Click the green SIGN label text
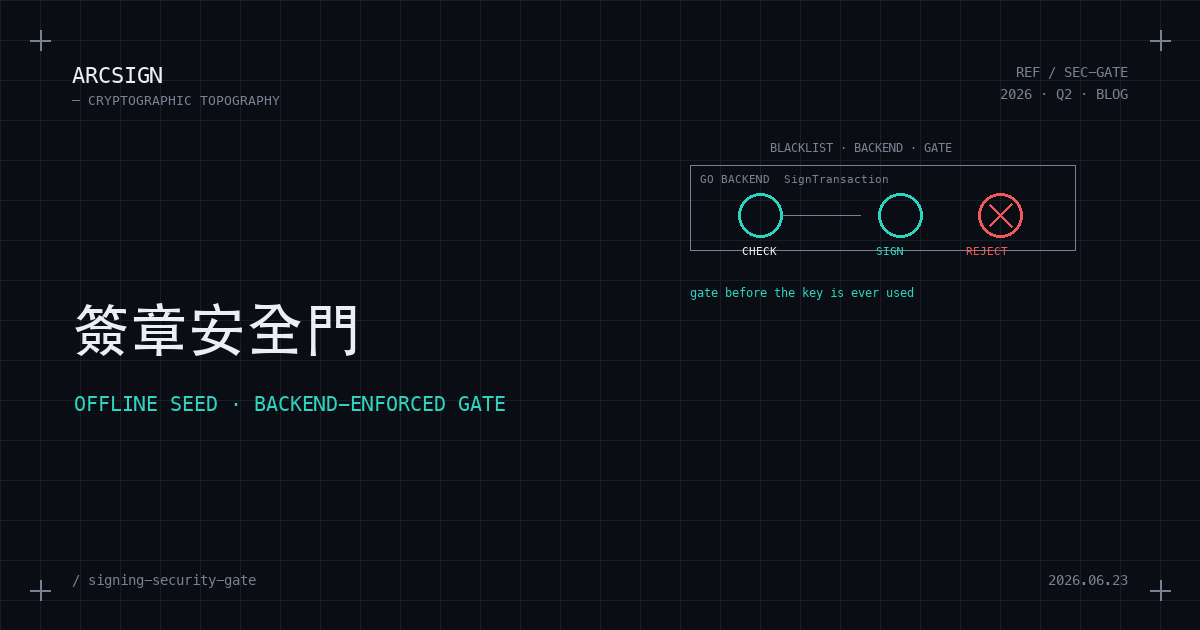The image size is (1200, 630). 890,251
